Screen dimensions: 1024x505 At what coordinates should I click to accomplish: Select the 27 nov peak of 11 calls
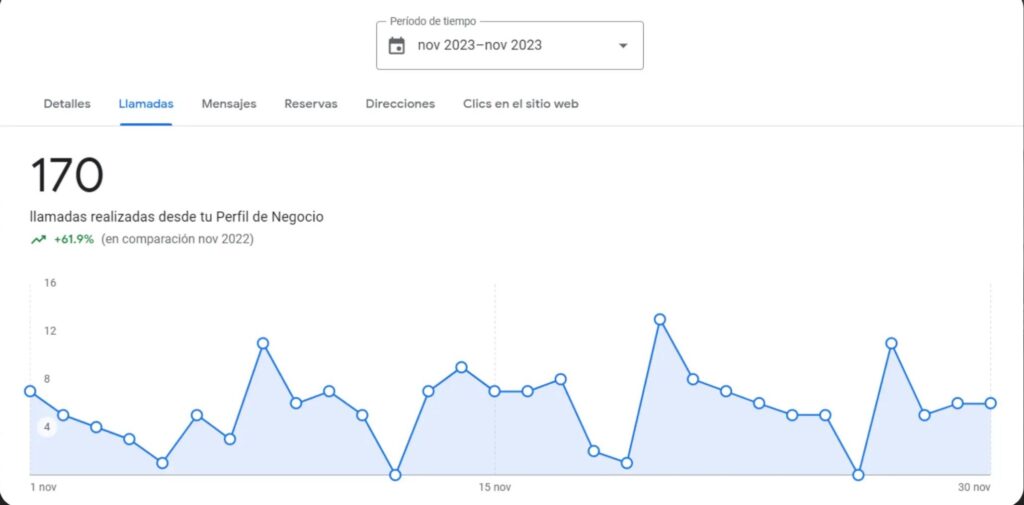tap(891, 344)
